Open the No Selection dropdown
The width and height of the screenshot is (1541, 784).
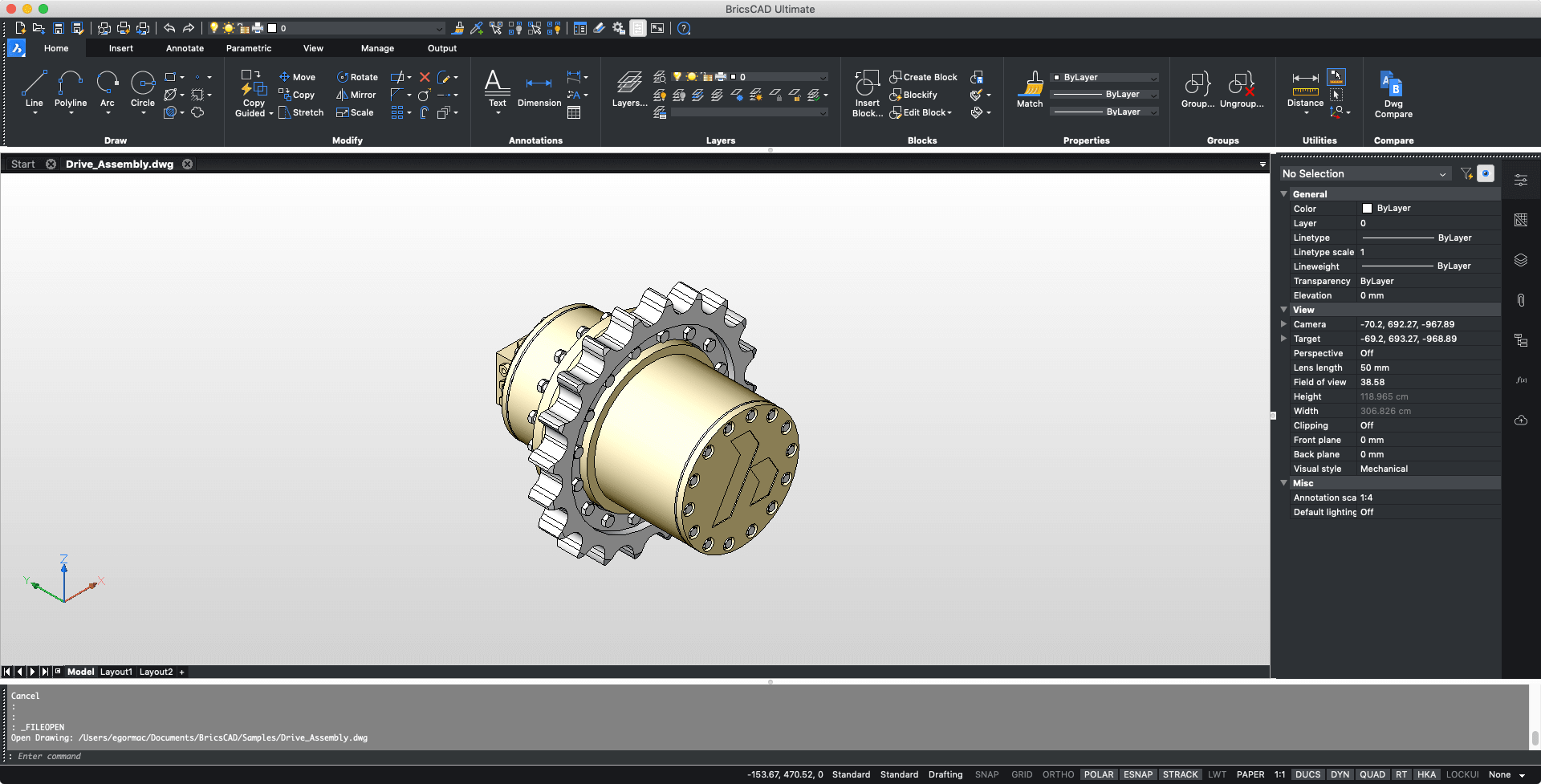pos(1364,173)
